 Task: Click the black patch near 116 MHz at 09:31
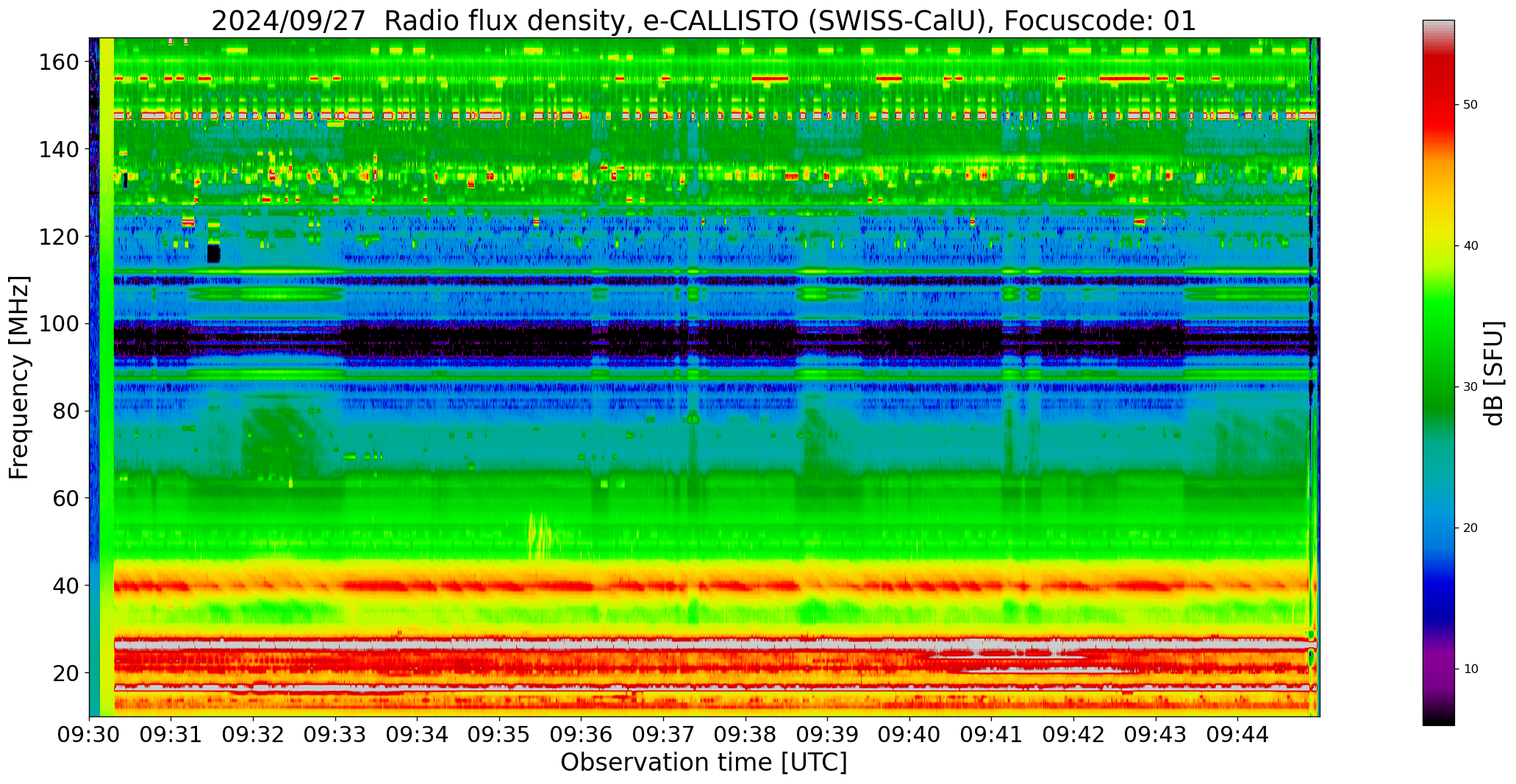[x=213, y=253]
